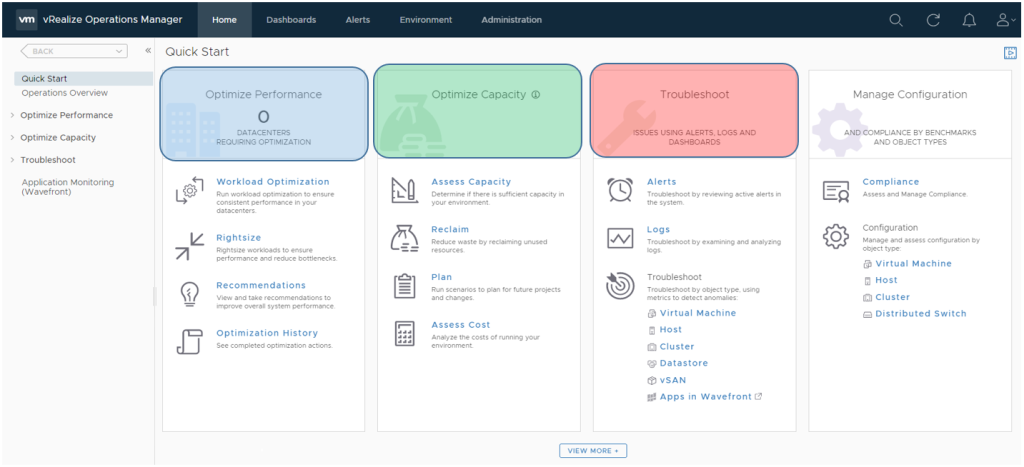The width and height of the screenshot is (1024, 467).
Task: Switch to the Dashboards tab
Action: 291,20
